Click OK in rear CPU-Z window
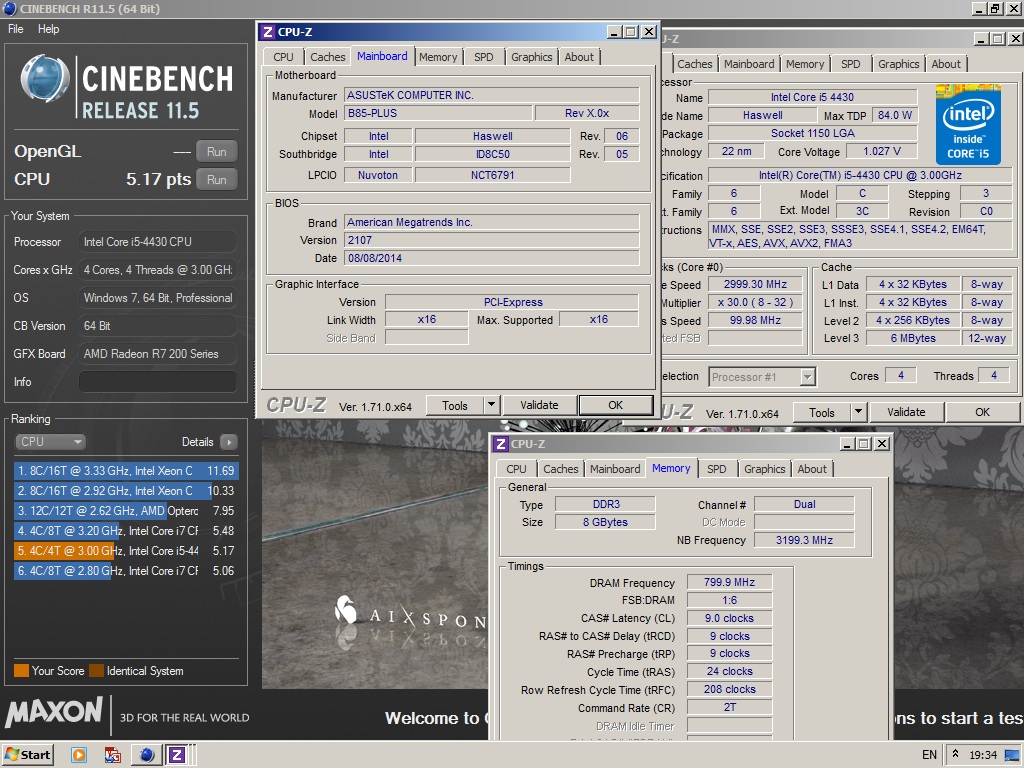 (x=982, y=412)
